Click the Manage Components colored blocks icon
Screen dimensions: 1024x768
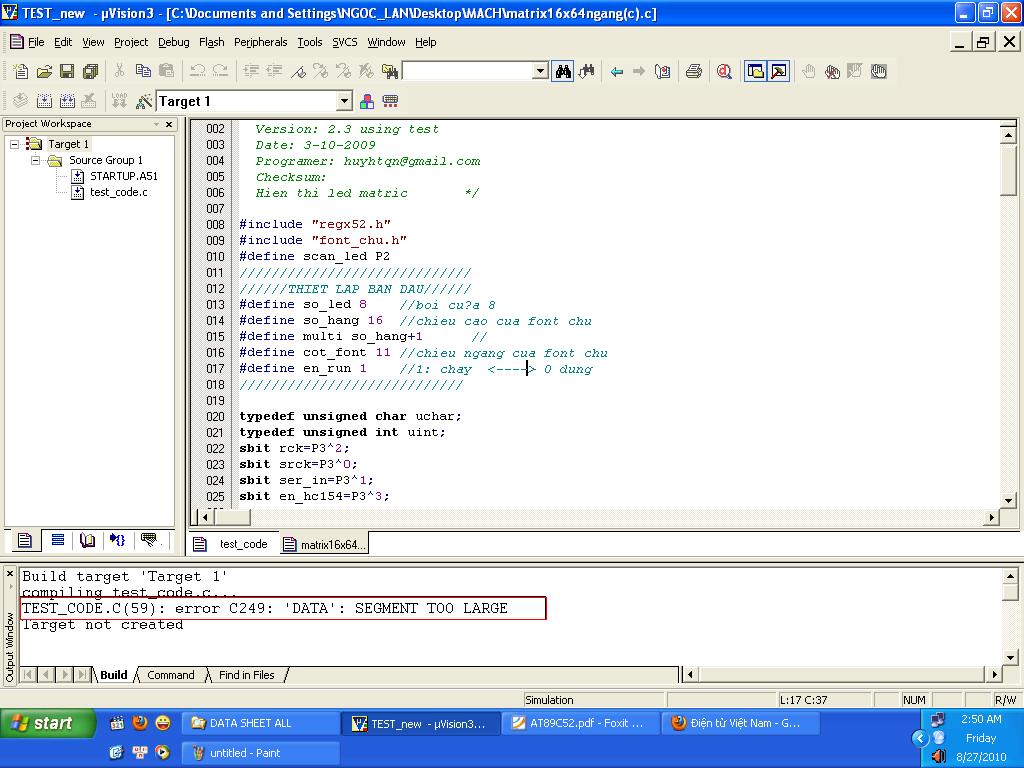(367, 101)
